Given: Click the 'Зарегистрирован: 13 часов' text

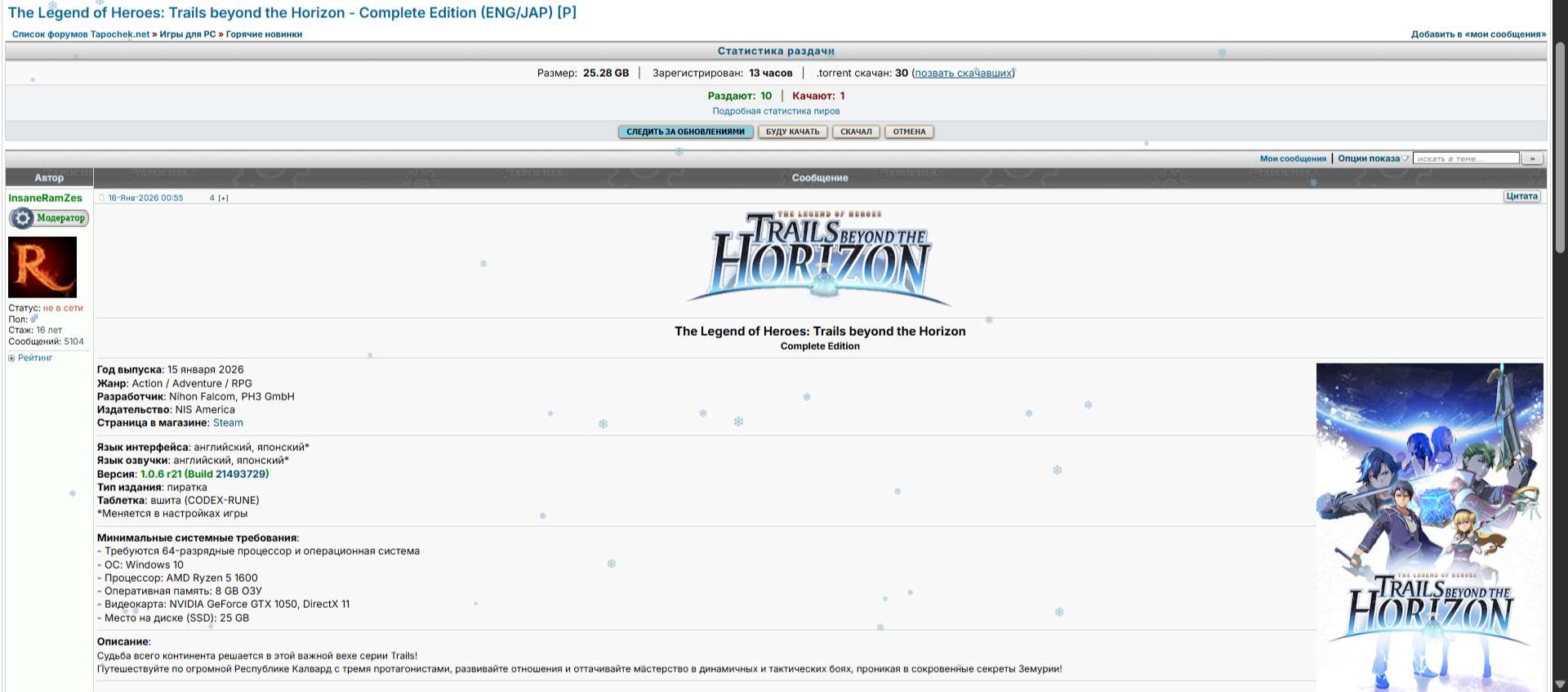Looking at the screenshot, I should point(722,73).
